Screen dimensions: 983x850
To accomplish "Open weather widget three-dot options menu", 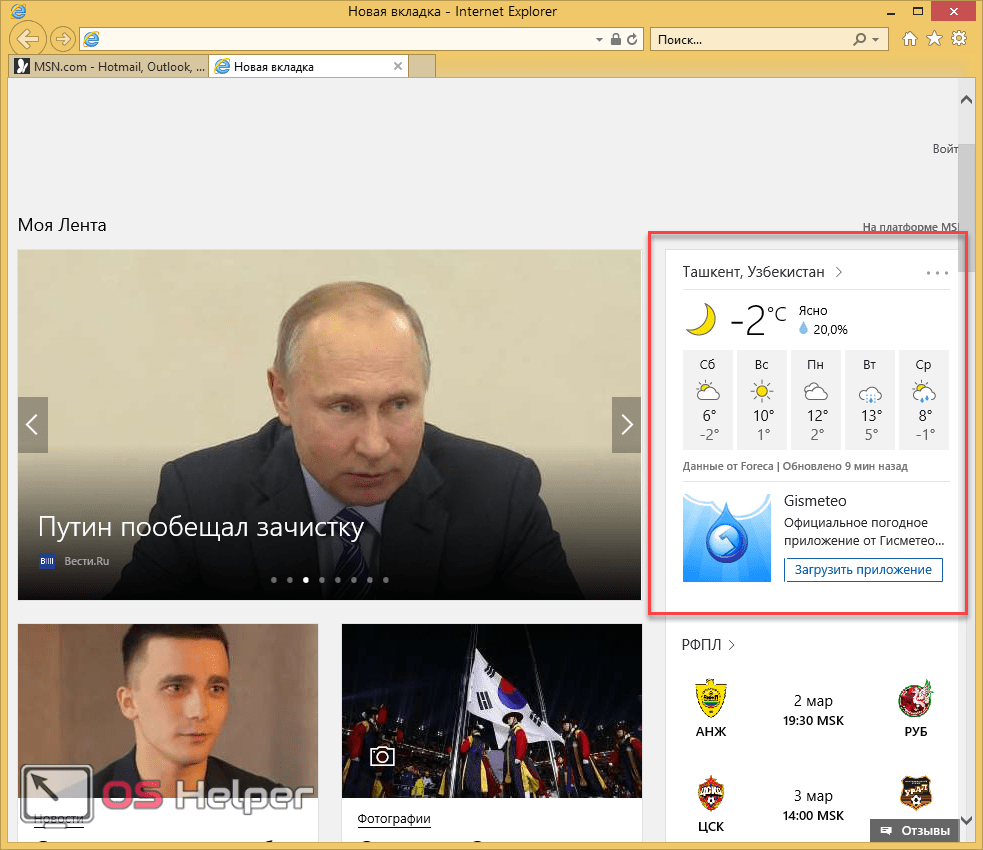I will point(937,272).
